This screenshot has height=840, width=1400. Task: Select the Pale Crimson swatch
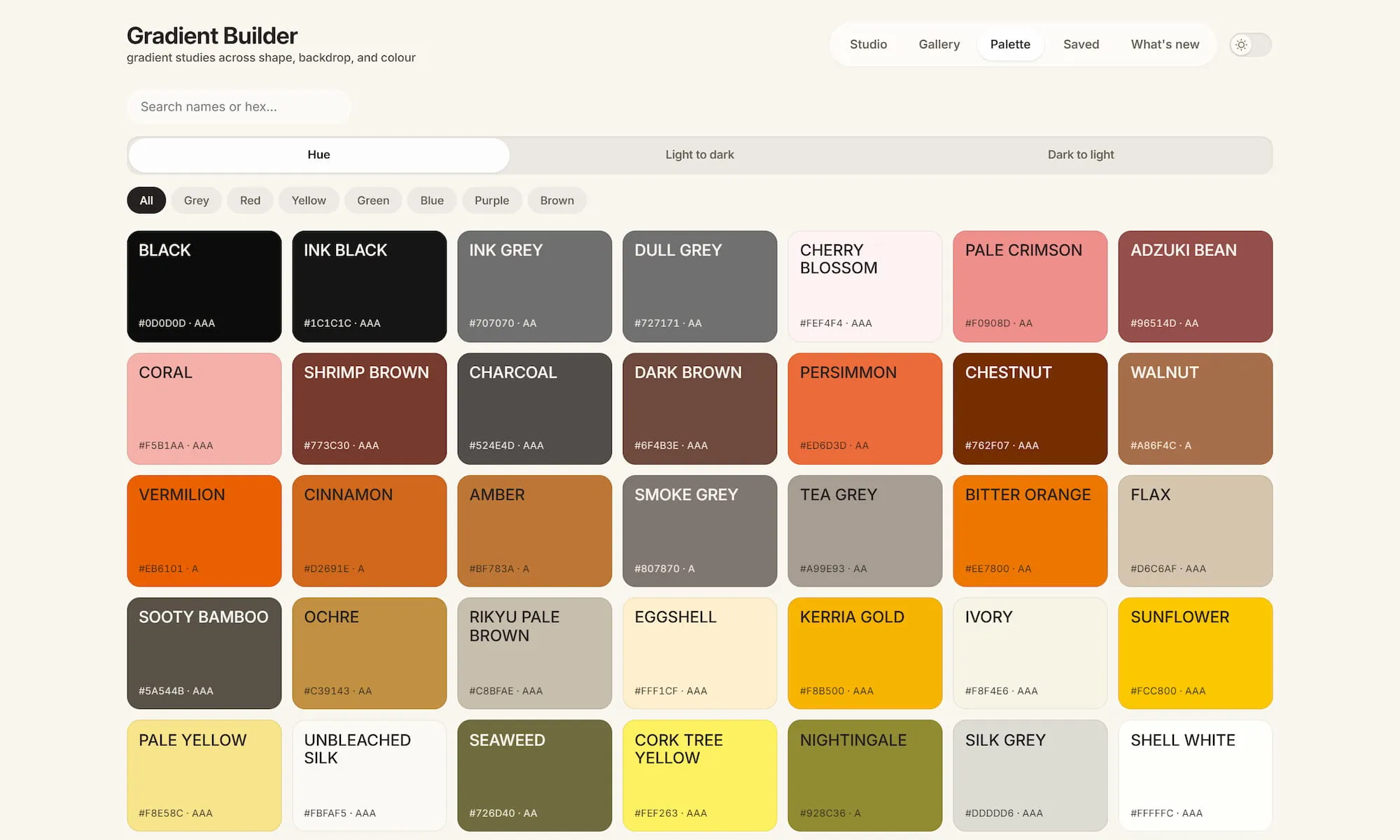1030,286
